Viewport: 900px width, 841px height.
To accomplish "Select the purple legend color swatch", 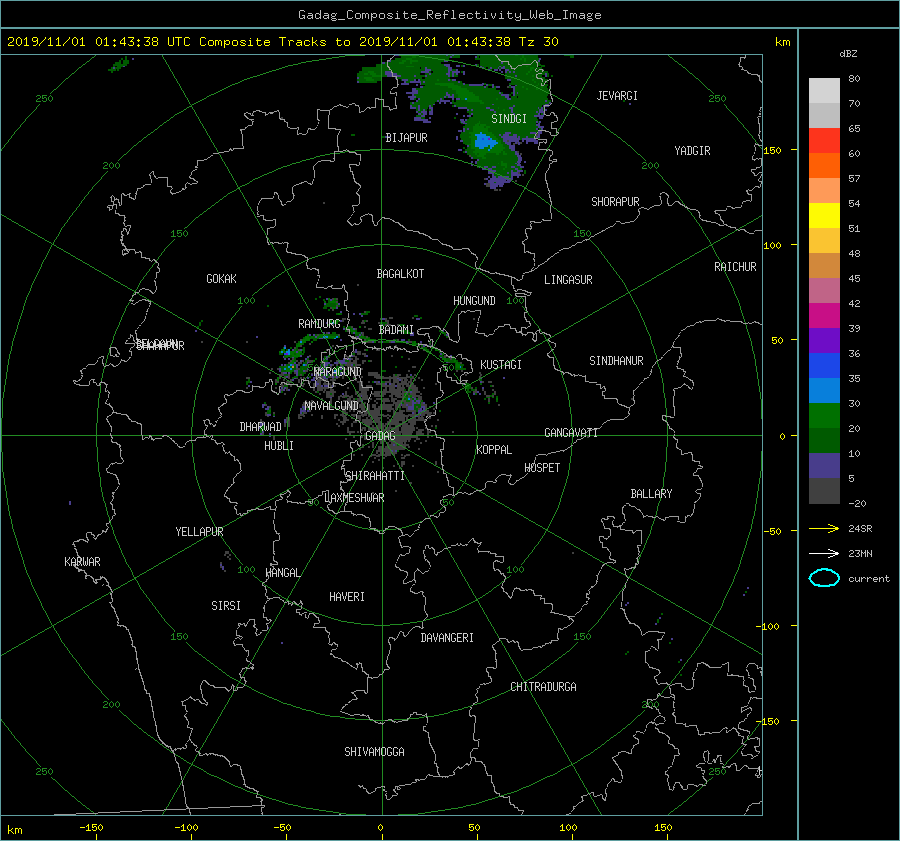I will click(824, 340).
